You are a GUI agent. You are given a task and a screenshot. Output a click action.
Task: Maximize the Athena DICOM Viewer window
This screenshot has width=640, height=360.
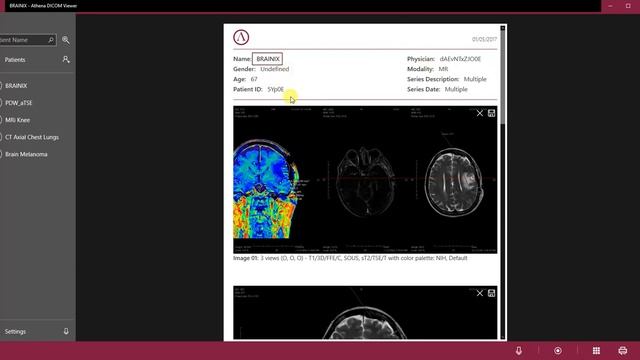[628, 6]
